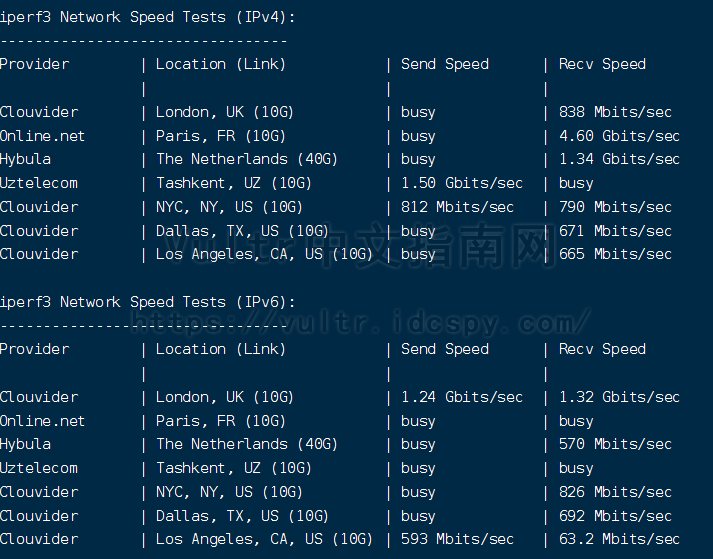
Task: Click "Location (Link)" header in the IPv6 table
Action: point(221,349)
